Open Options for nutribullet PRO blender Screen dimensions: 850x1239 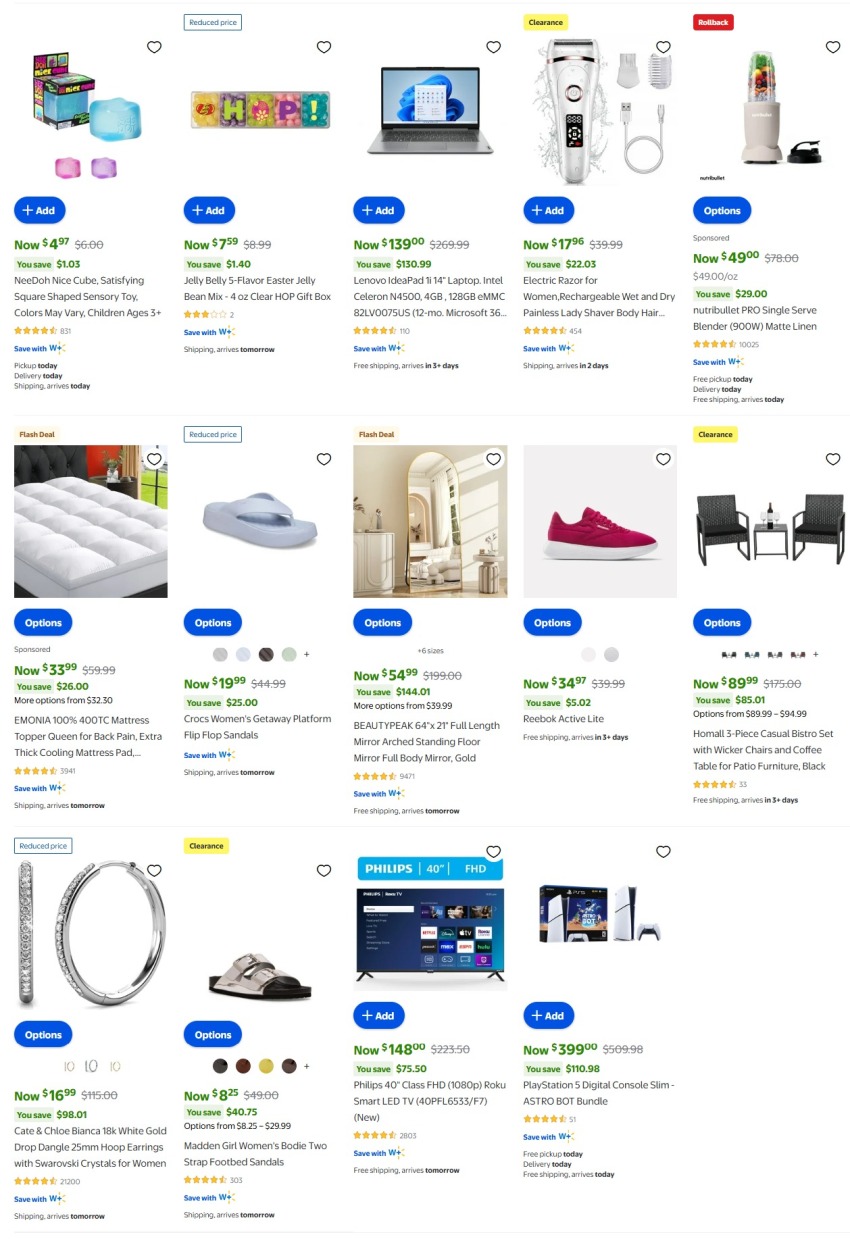pos(722,211)
